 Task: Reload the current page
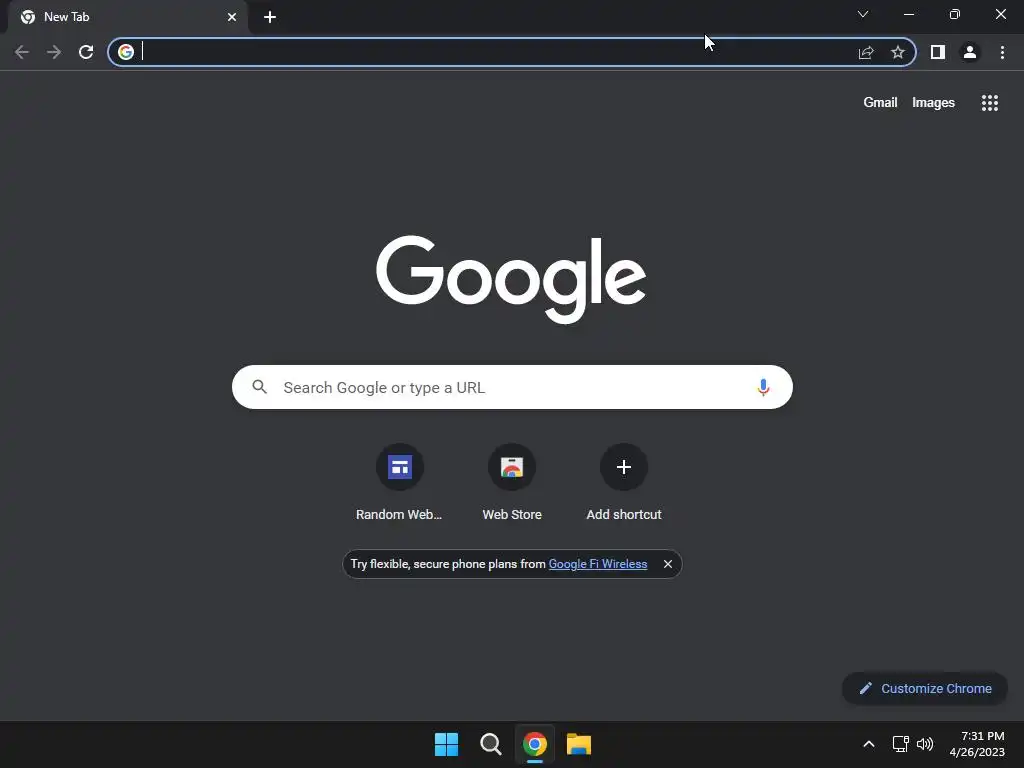pyautogui.click(x=86, y=52)
